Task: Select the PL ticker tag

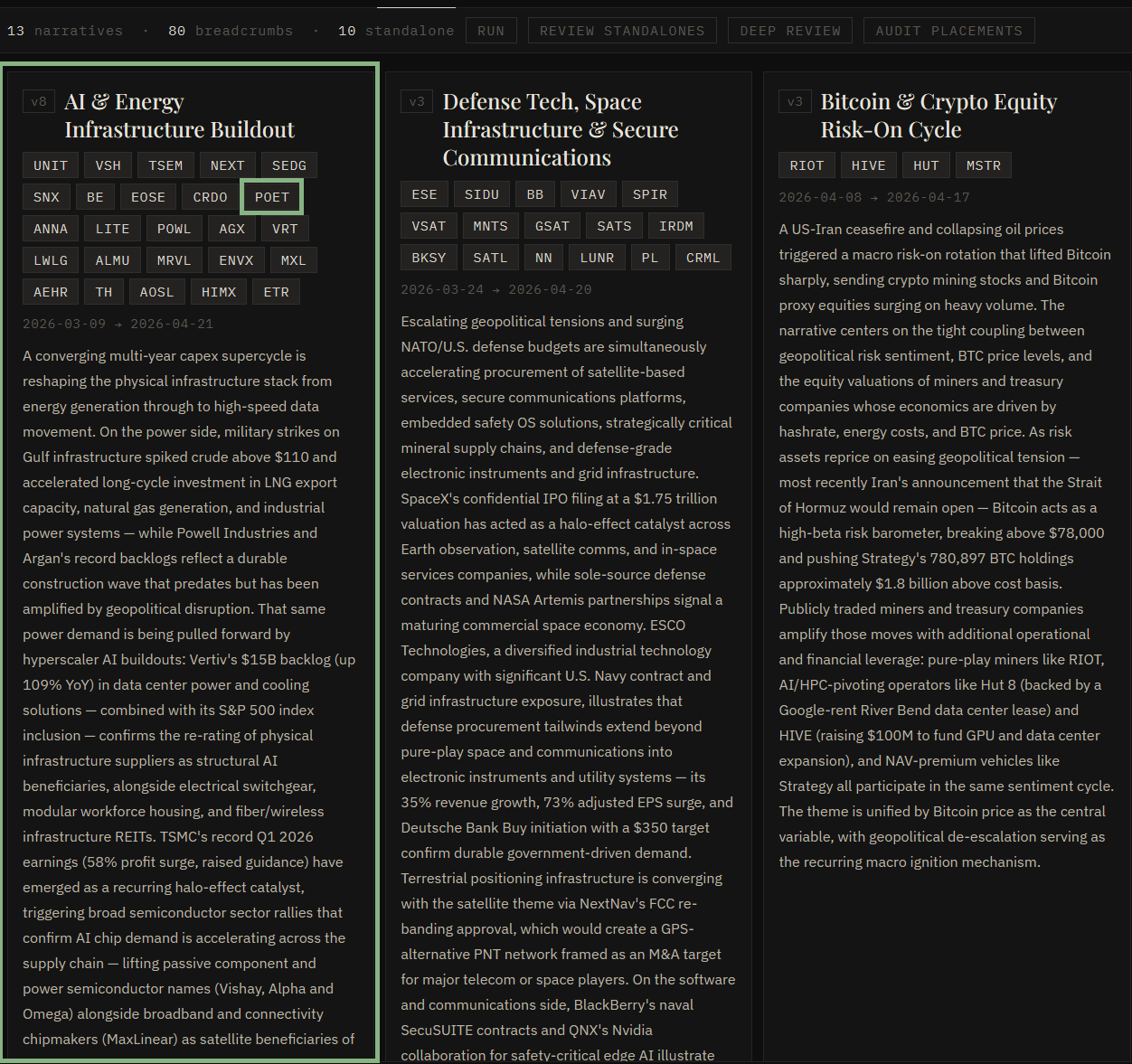Action: pos(650,258)
